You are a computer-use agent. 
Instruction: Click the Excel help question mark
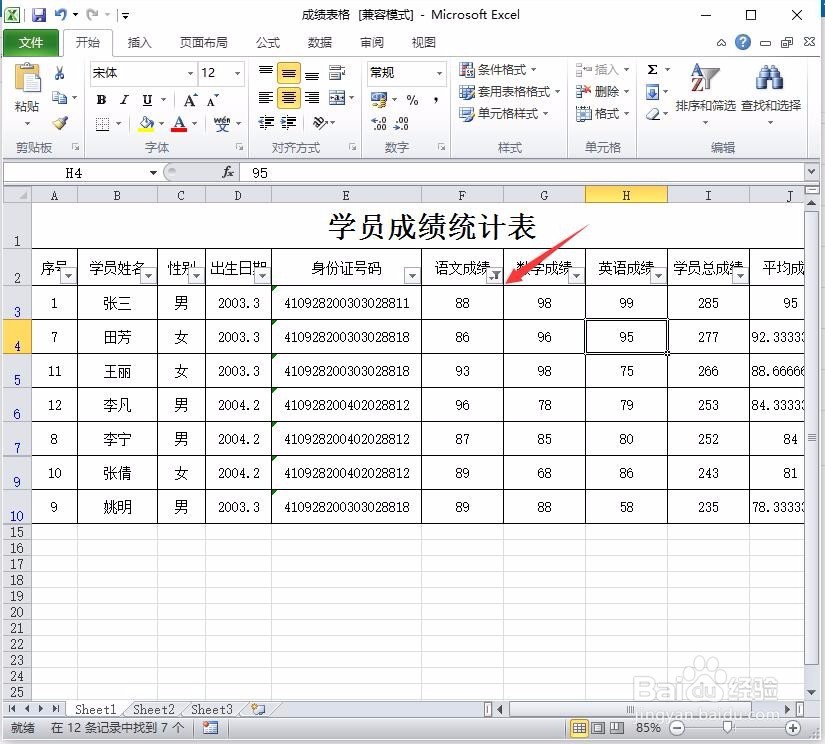(743, 42)
